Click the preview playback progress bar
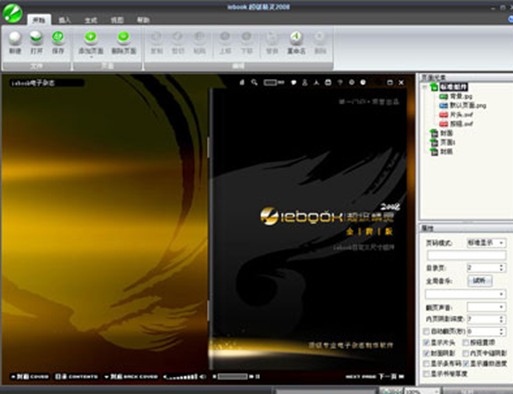Image resolution: width=513 pixels, height=394 pixels. coord(232,377)
